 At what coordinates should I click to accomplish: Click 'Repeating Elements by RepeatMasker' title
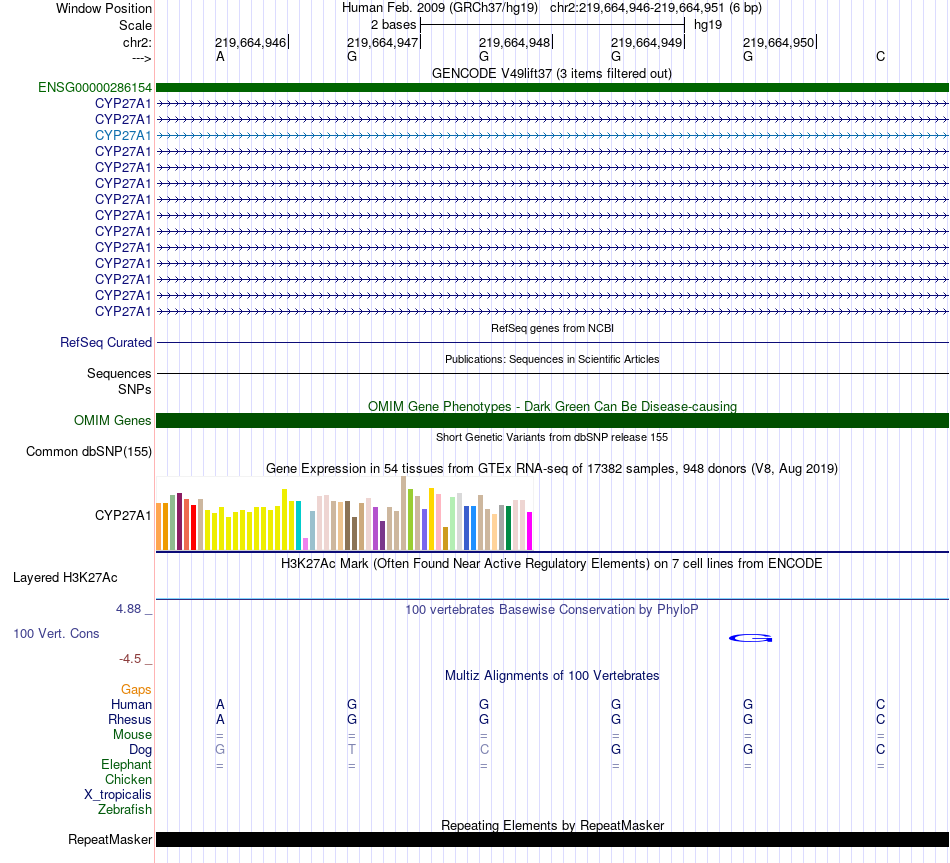[552, 825]
